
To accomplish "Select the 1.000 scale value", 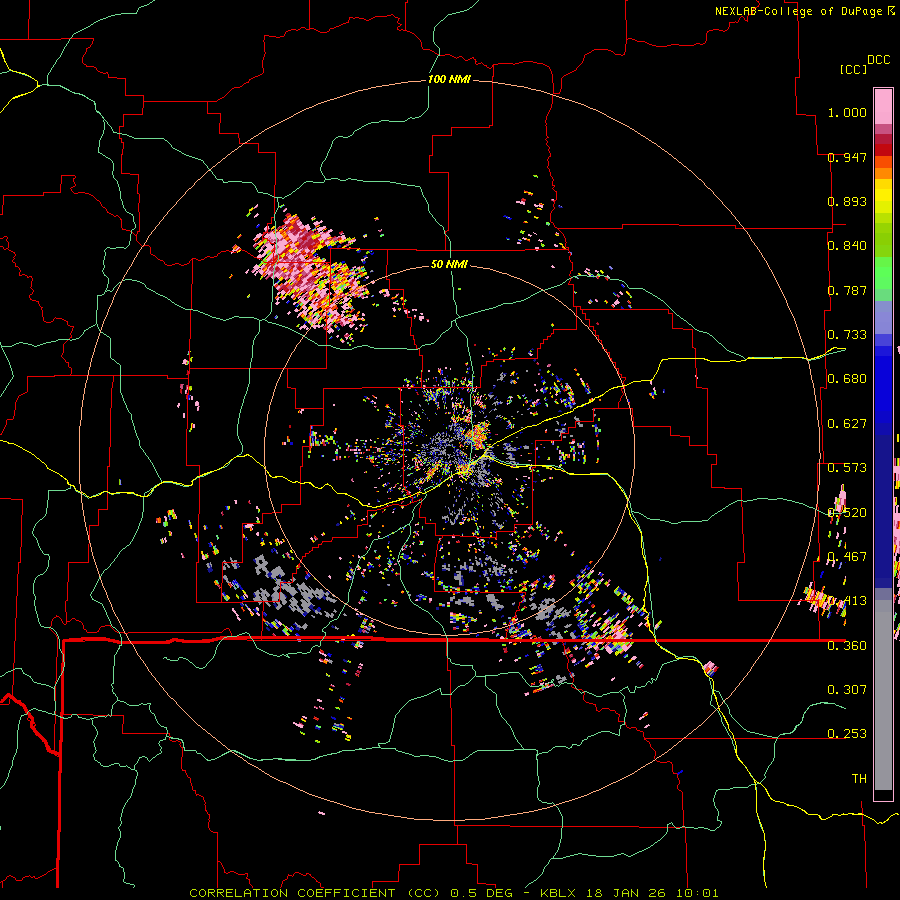I will coord(847,112).
